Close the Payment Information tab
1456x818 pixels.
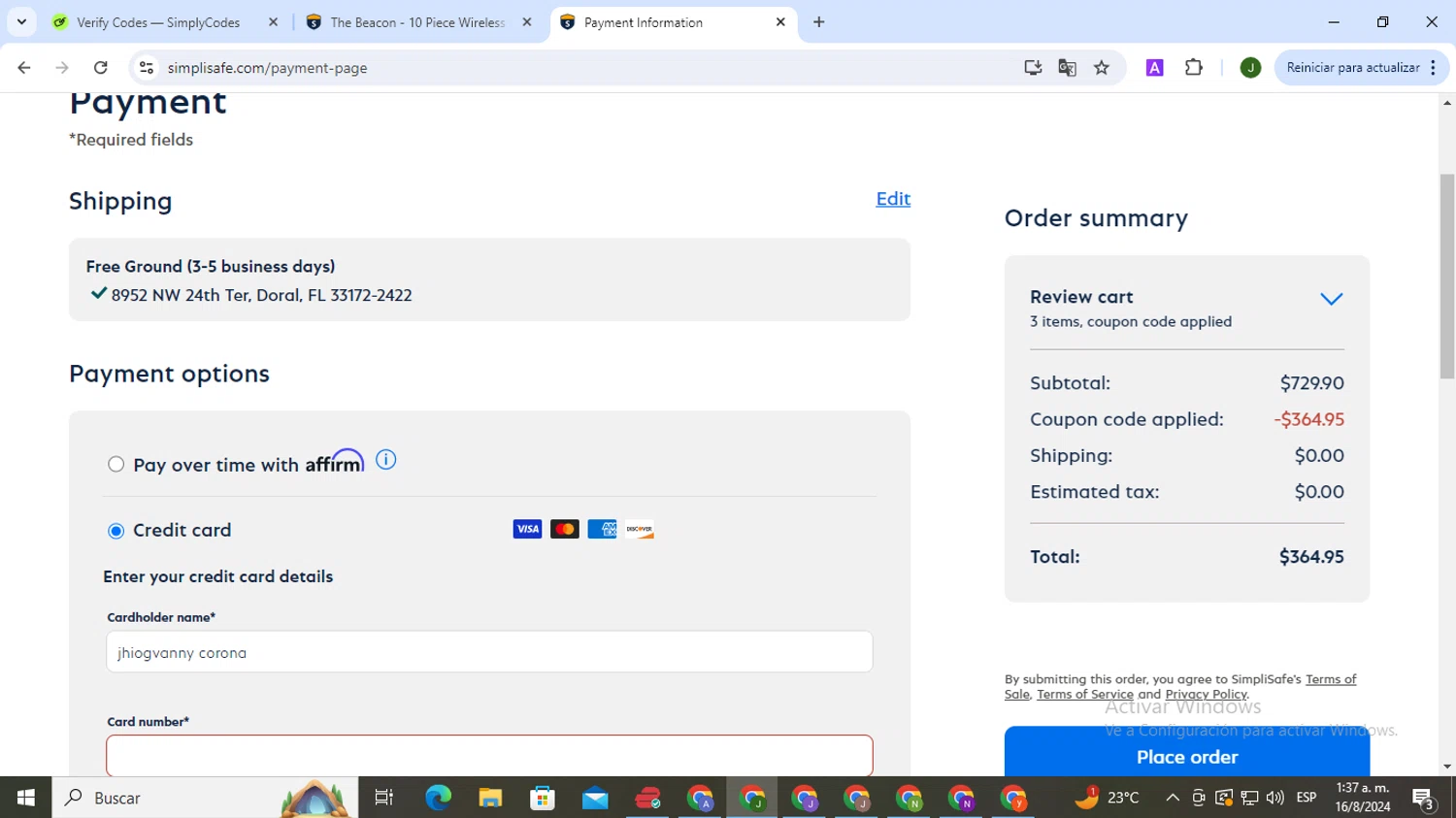click(780, 22)
